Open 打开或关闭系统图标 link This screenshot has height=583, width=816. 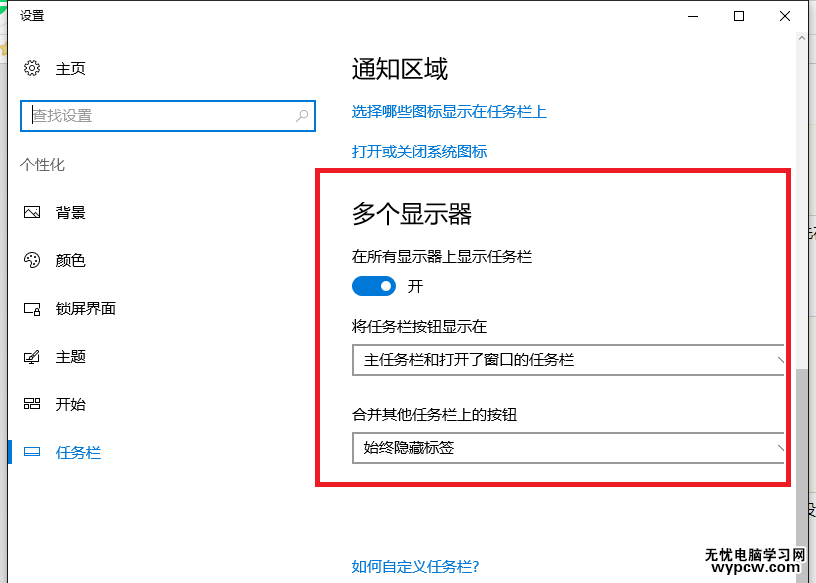click(x=419, y=151)
